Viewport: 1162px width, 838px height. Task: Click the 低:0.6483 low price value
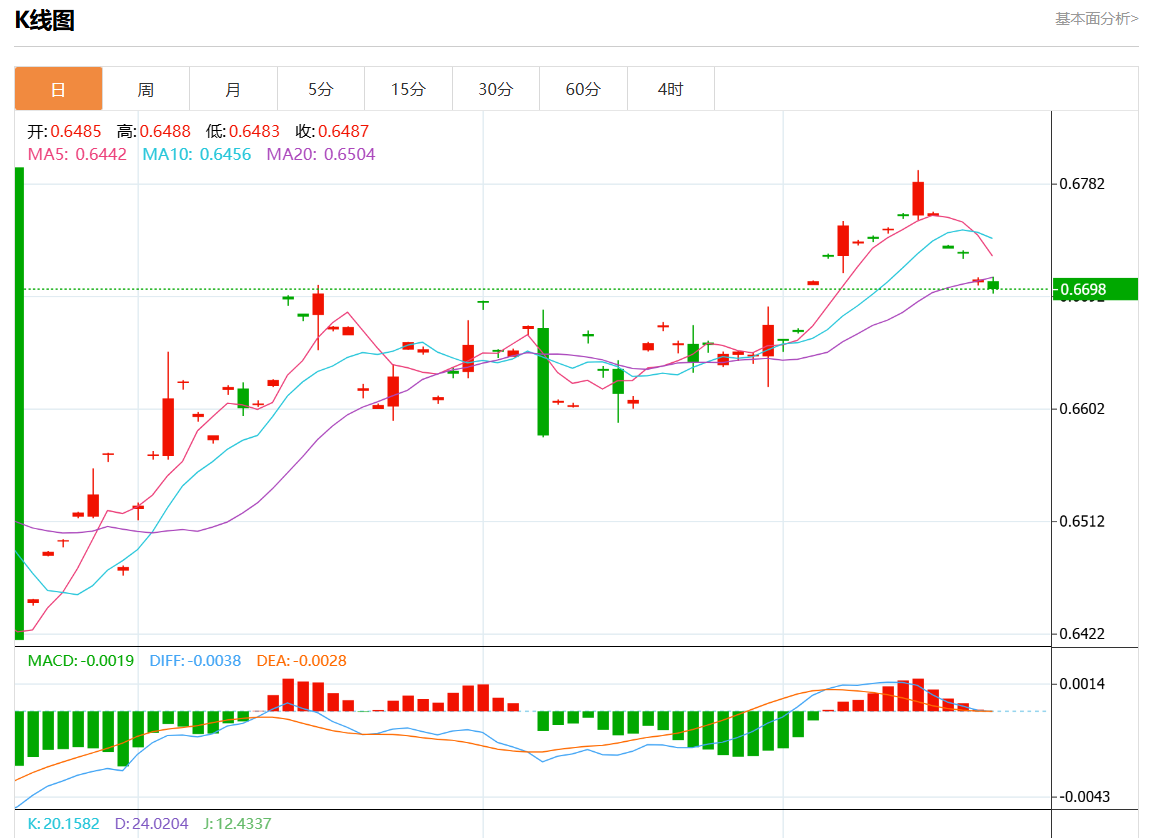click(242, 131)
